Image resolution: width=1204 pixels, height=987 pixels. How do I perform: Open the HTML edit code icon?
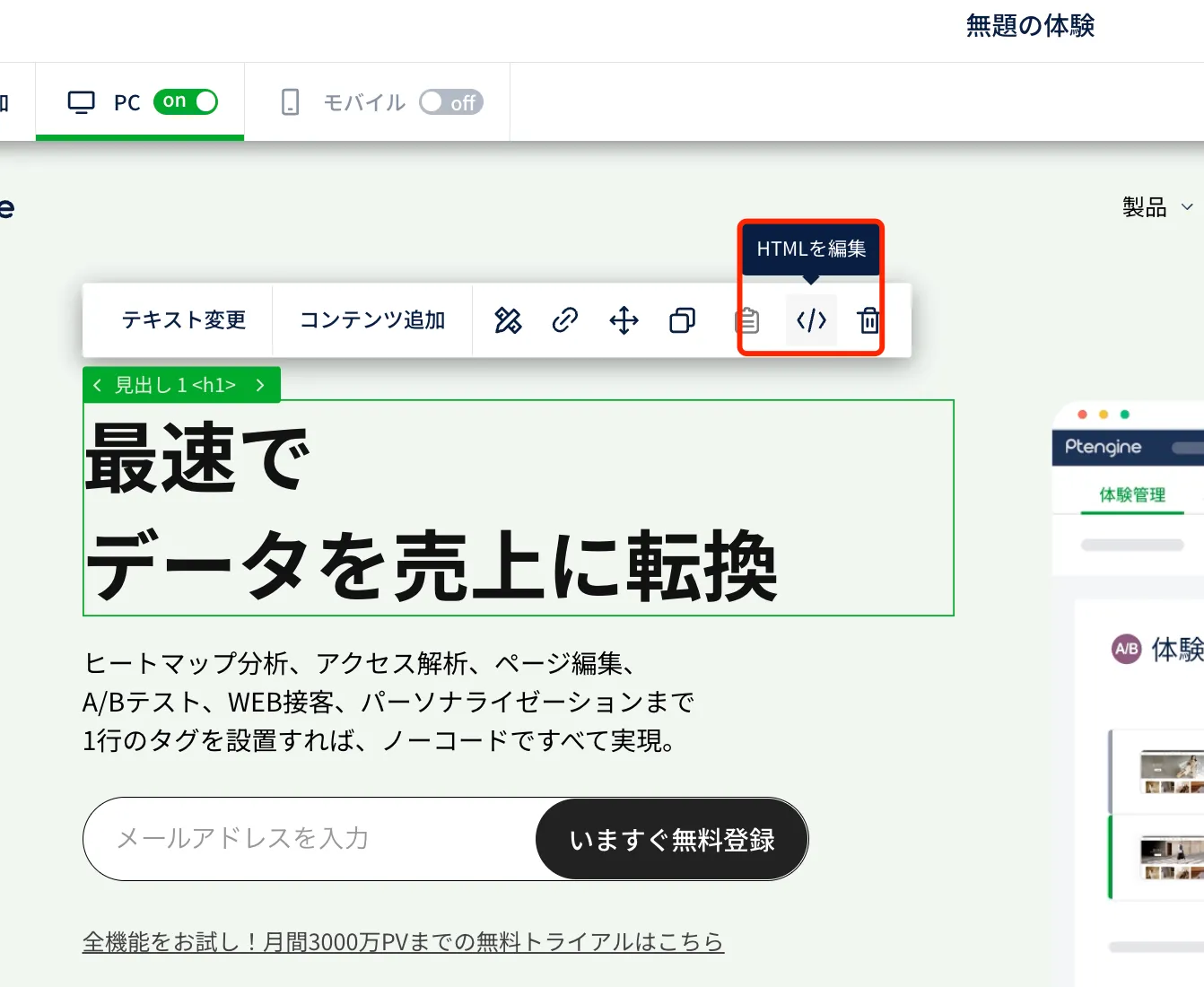coord(811,320)
